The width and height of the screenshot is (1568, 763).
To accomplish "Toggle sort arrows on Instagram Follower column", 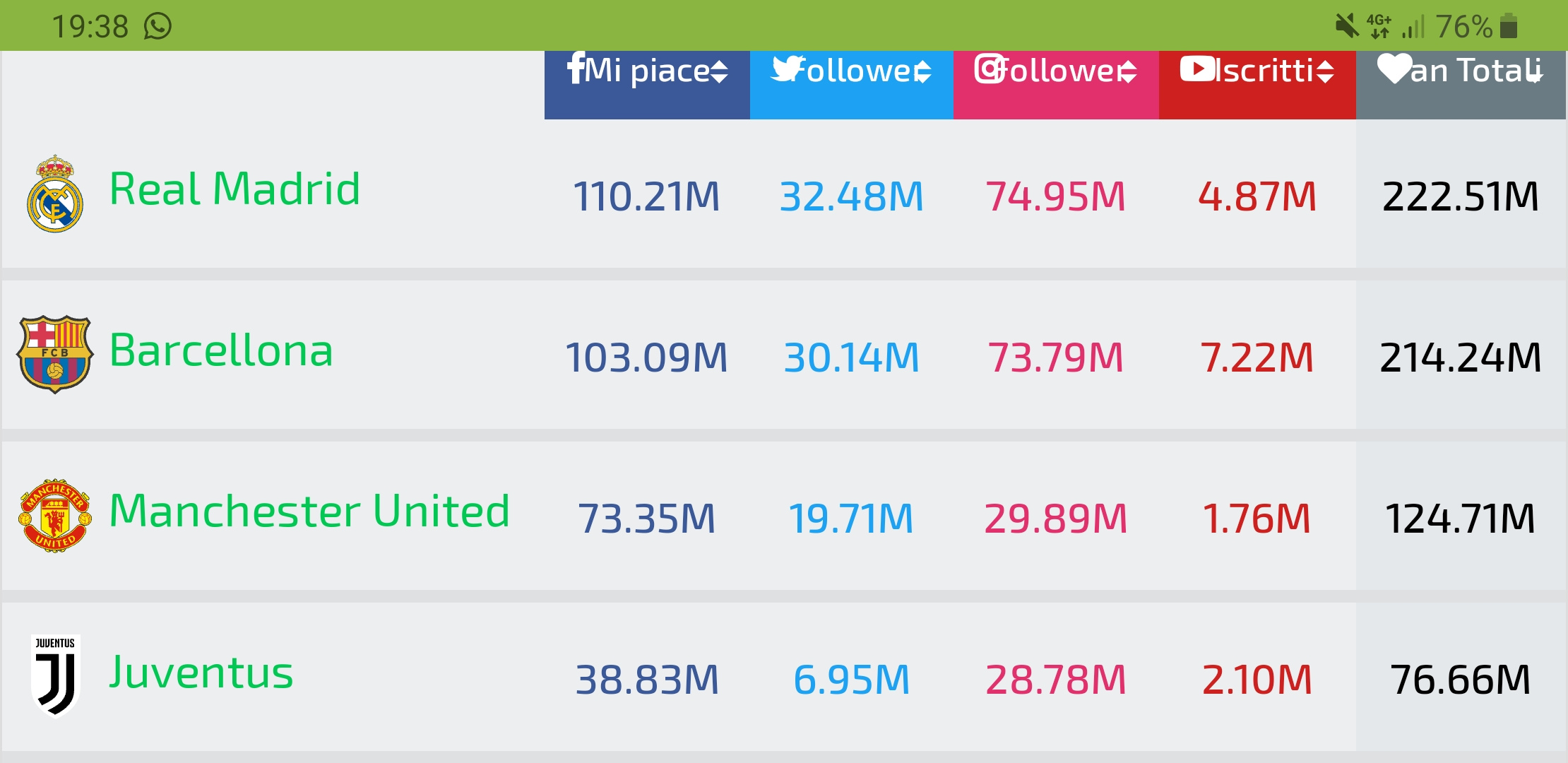I will (1128, 71).
